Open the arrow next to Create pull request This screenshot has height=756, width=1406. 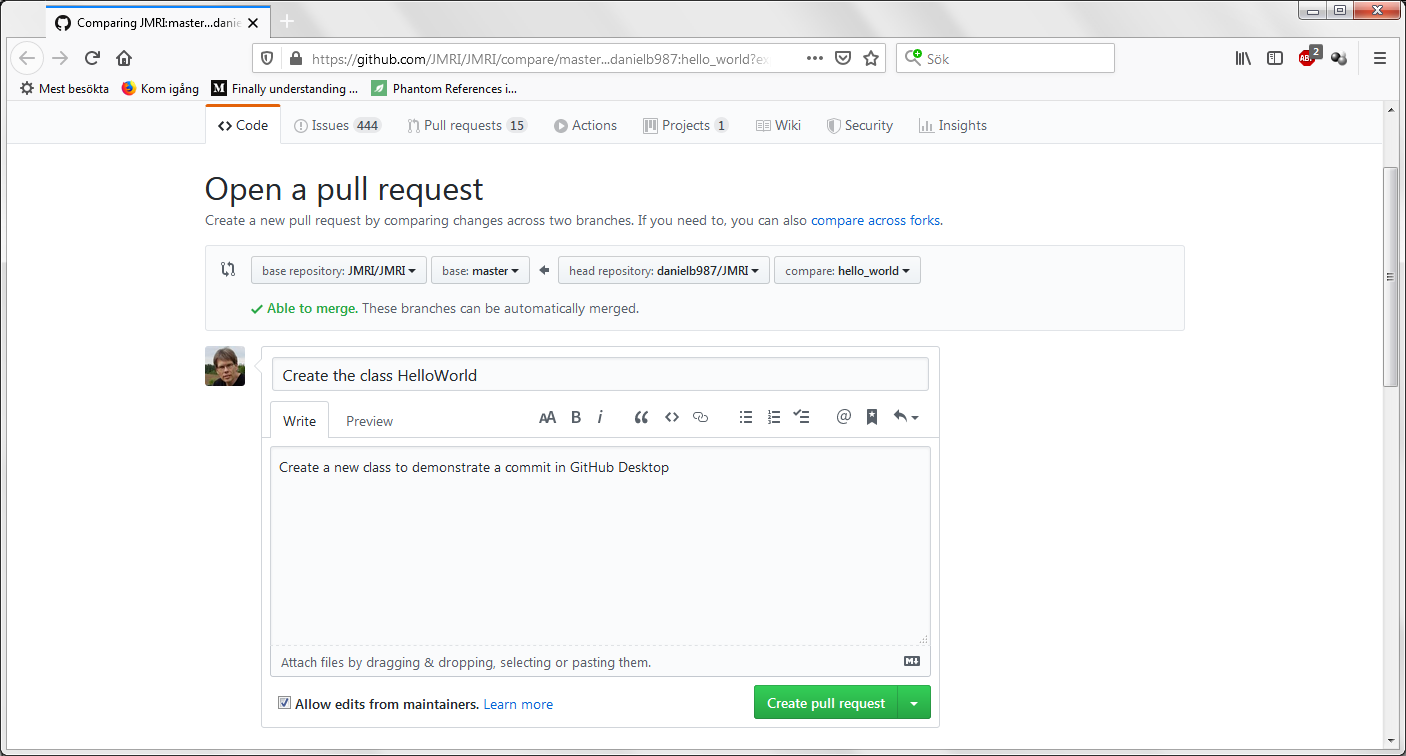tap(914, 703)
